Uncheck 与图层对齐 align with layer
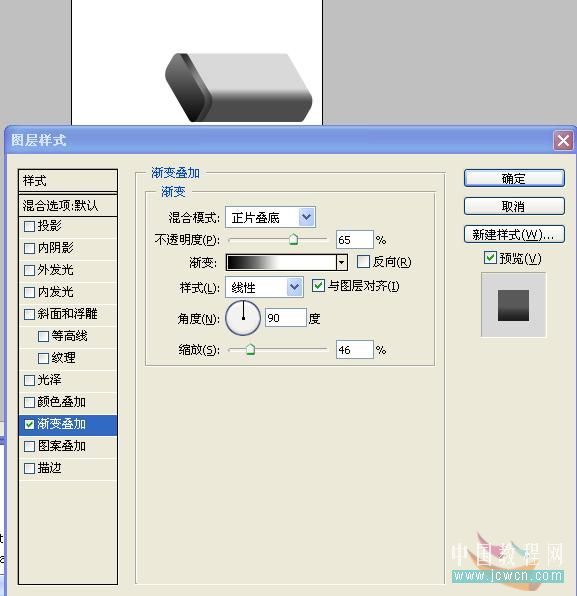Image resolution: width=577 pixels, height=596 pixels. [x=318, y=285]
